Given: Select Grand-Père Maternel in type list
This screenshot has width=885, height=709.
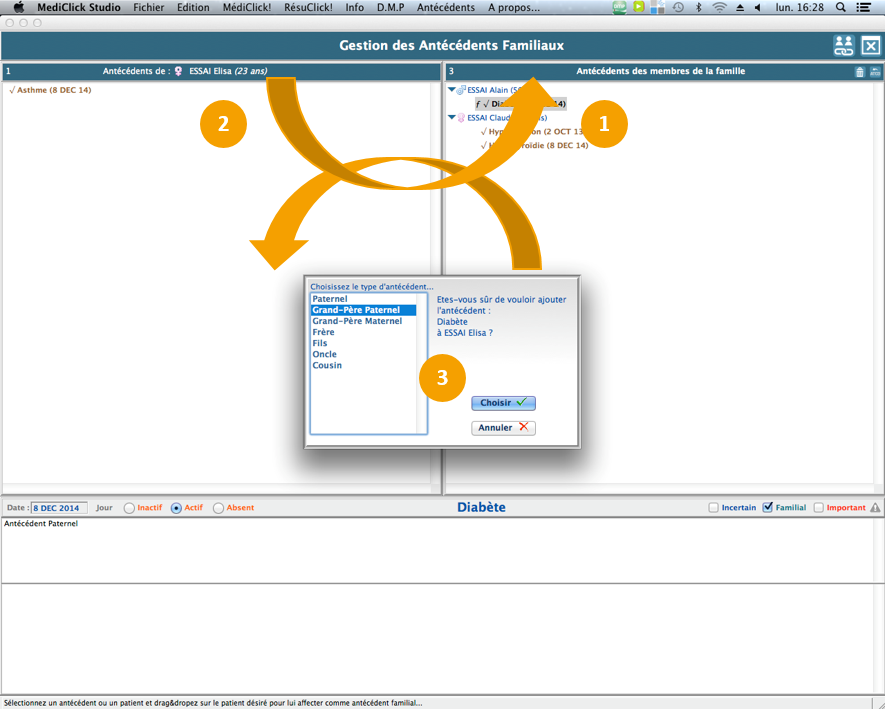Looking at the screenshot, I should point(357,321).
